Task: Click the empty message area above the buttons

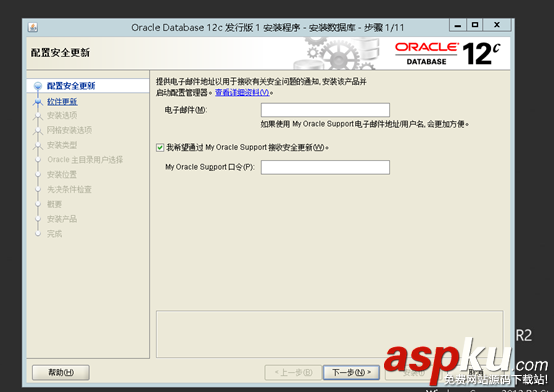Action: pos(329,334)
